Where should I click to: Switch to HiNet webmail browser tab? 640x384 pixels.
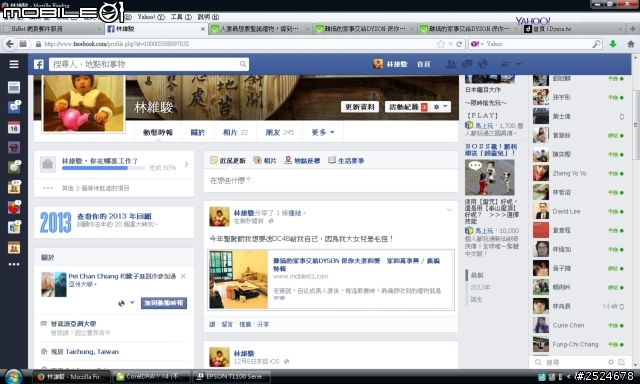click(52, 29)
